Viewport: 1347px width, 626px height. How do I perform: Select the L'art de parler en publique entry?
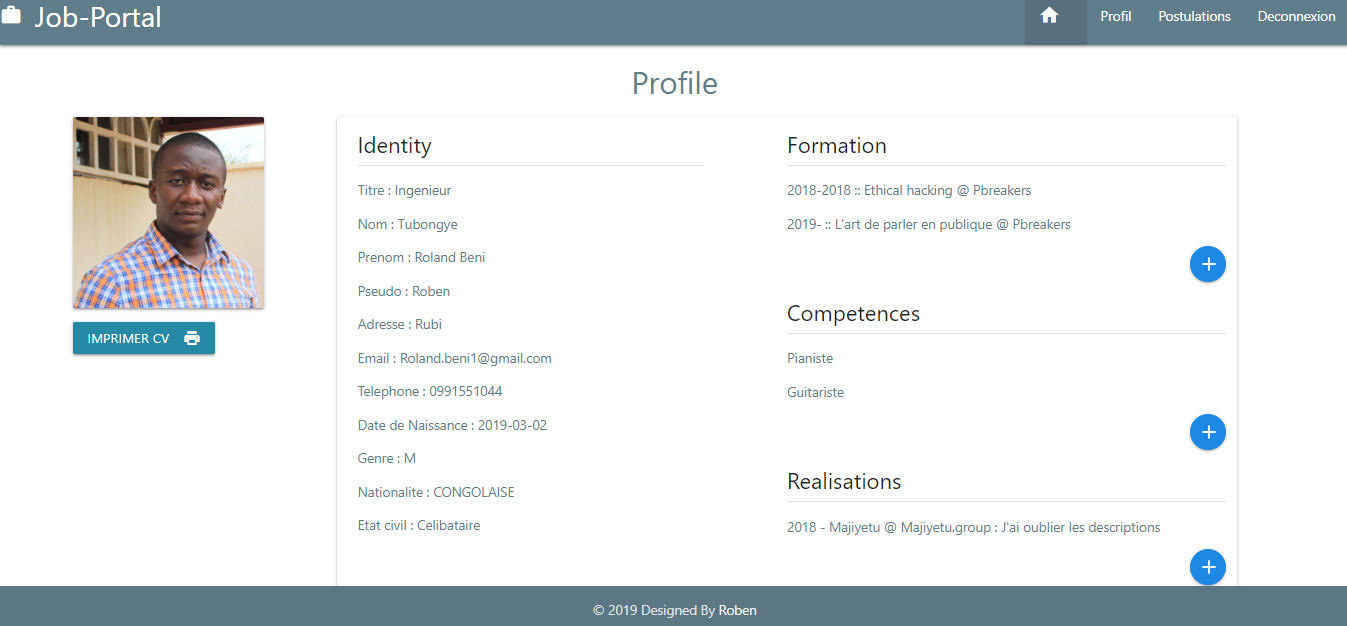tap(928, 224)
